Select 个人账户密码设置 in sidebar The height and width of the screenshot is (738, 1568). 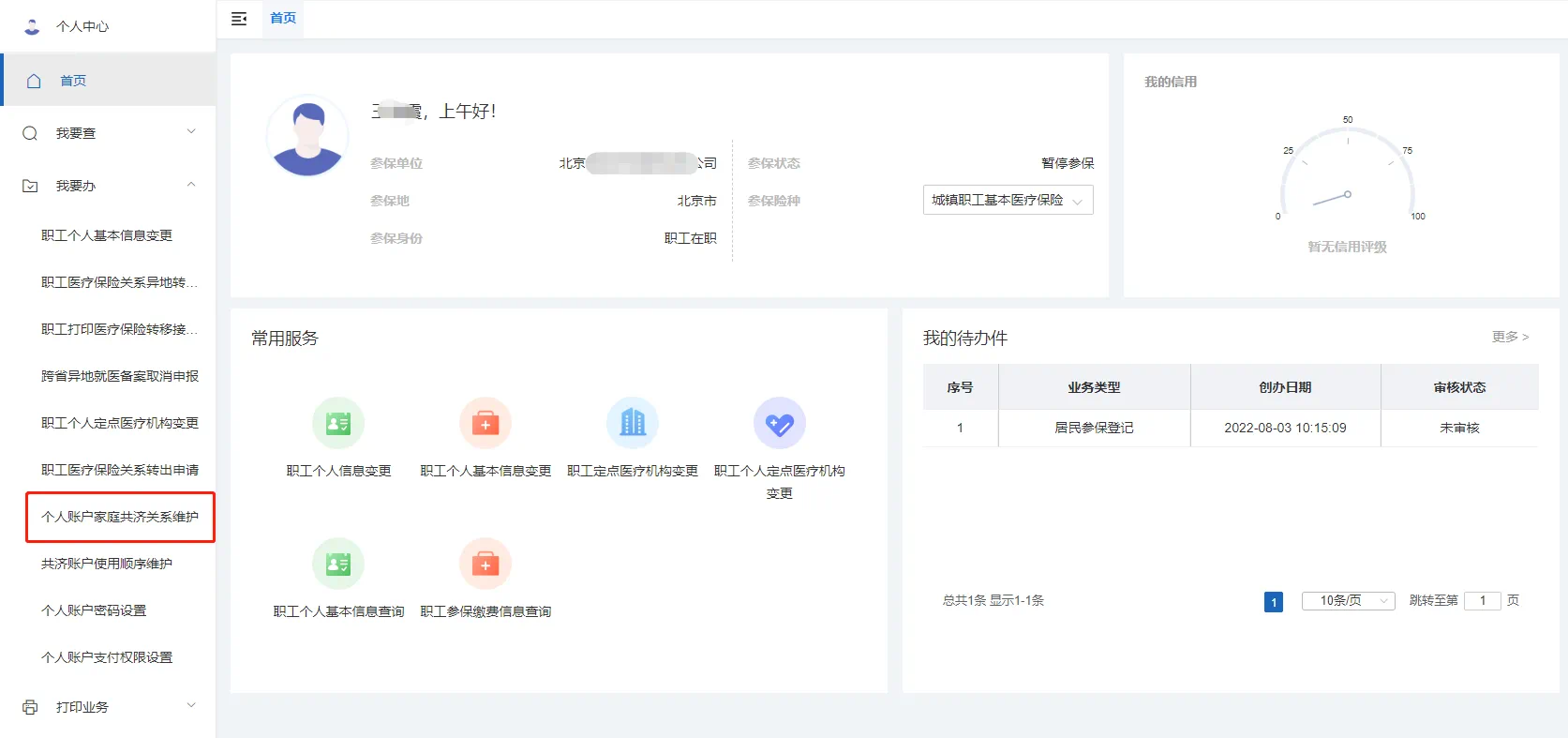pyautogui.click(x=94, y=610)
